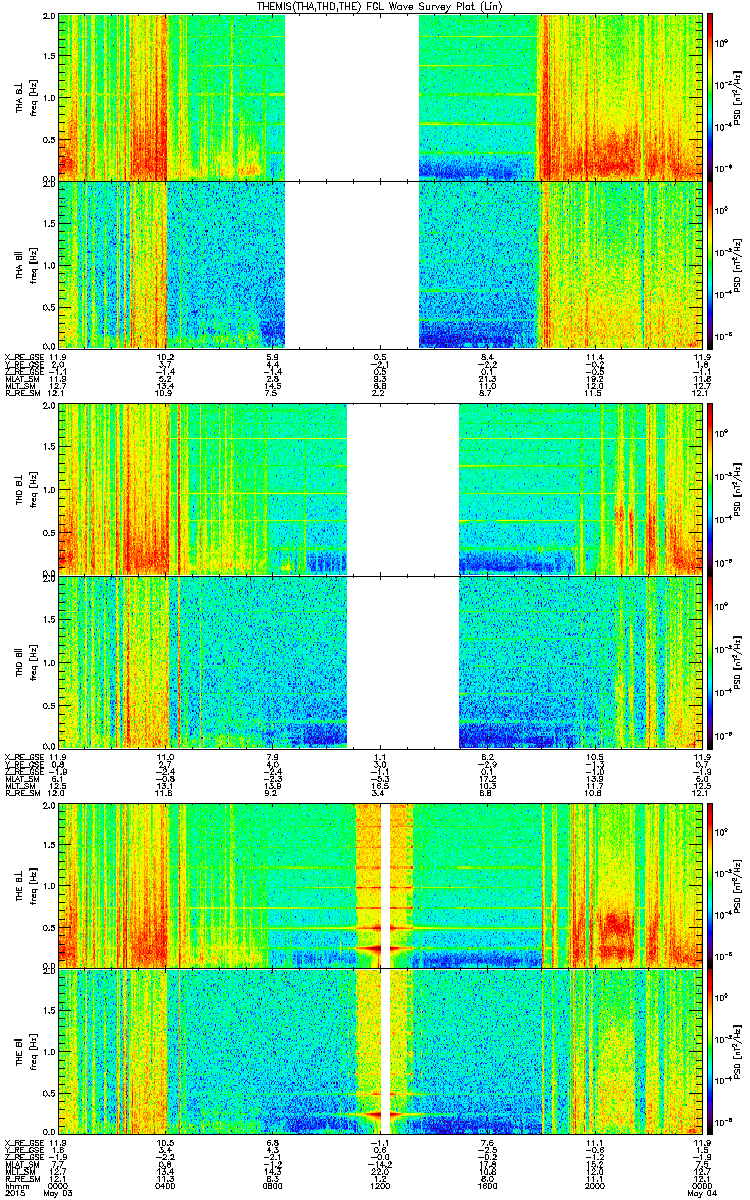Viewport: 750px width, 1200px height.
Task: Click the 'THD BL freq [Hz]' axis label
Action: coord(25,489)
